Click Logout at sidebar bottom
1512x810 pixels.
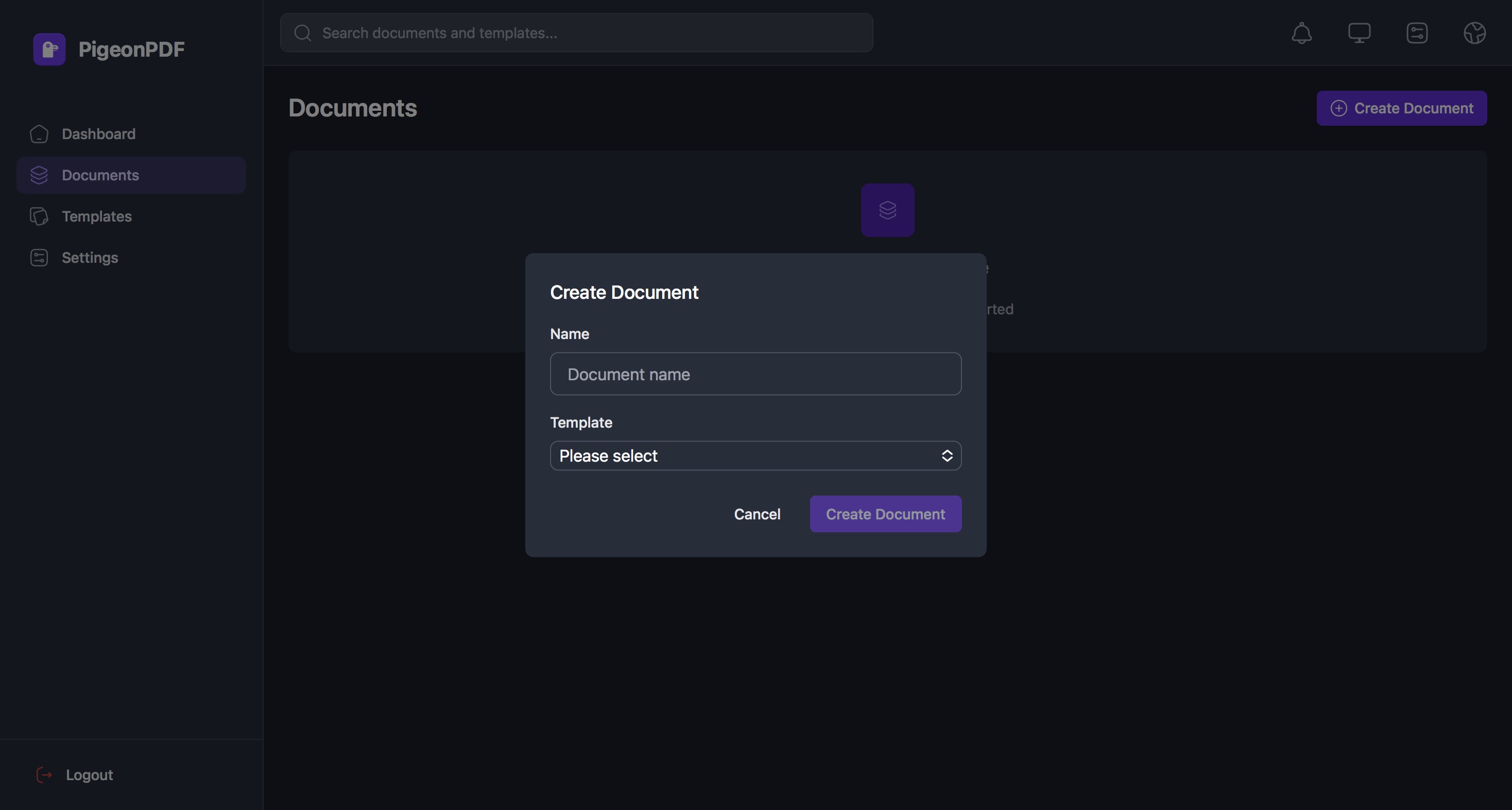(89, 775)
